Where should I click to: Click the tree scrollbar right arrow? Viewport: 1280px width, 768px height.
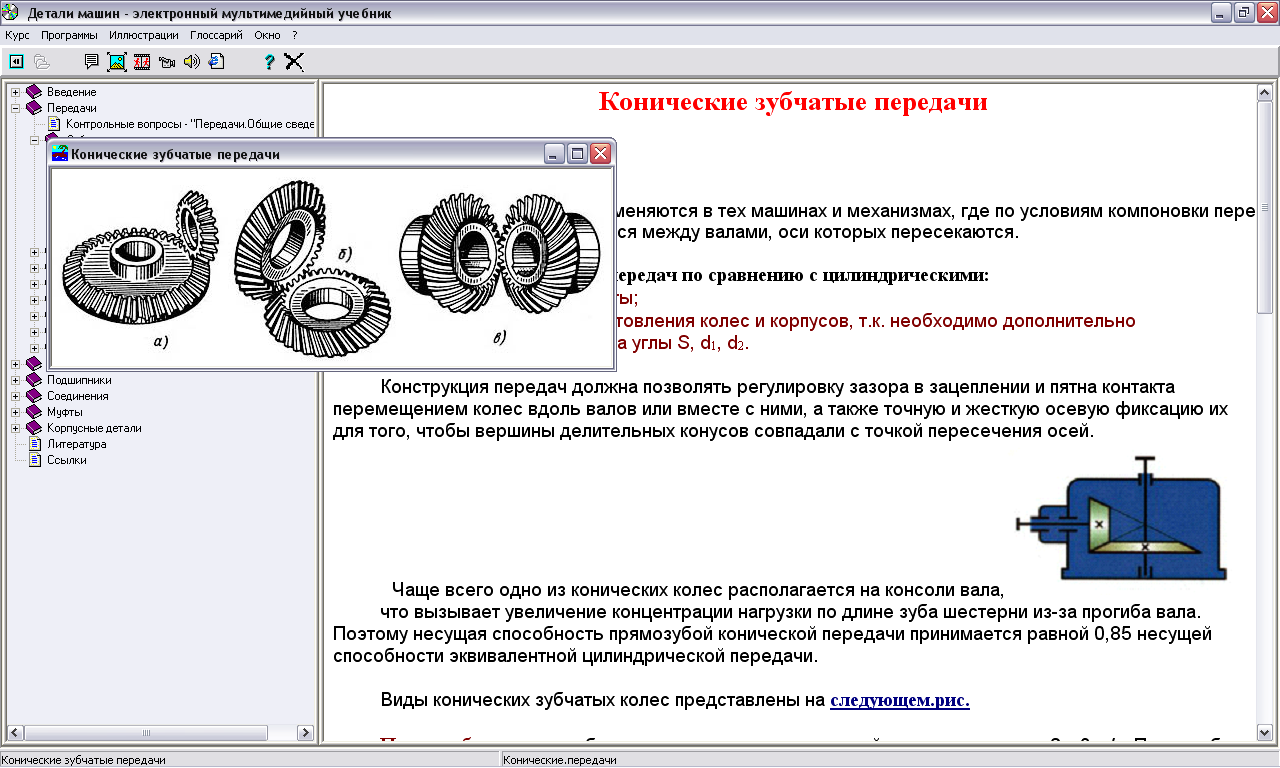click(x=307, y=733)
